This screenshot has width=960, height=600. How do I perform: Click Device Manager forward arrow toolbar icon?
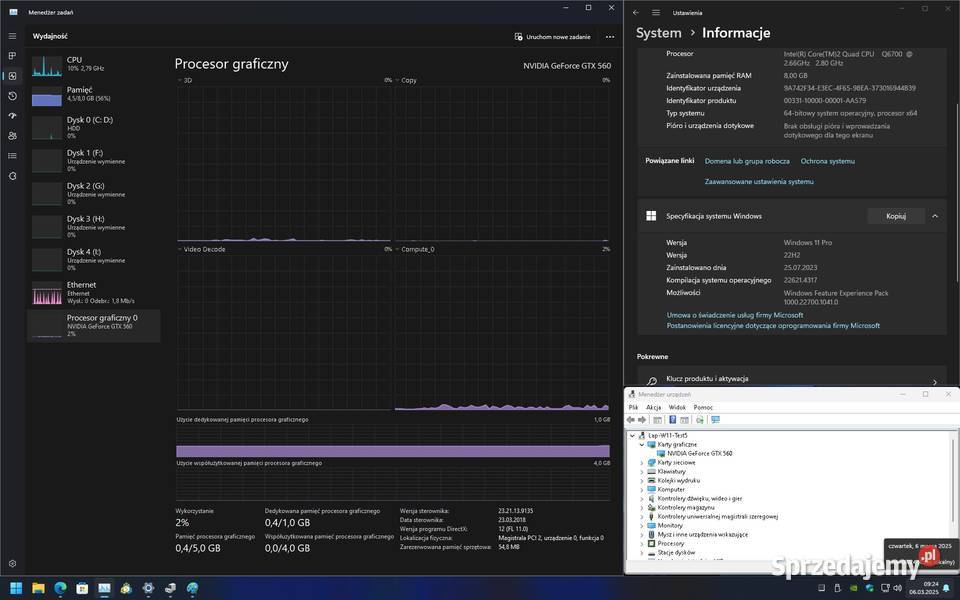pyautogui.click(x=642, y=420)
